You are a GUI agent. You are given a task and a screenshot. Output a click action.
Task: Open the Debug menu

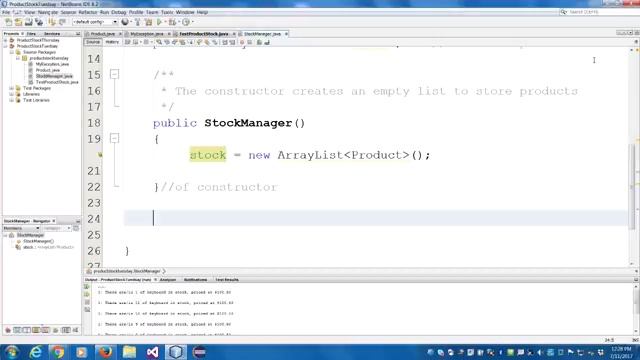pos(119,12)
